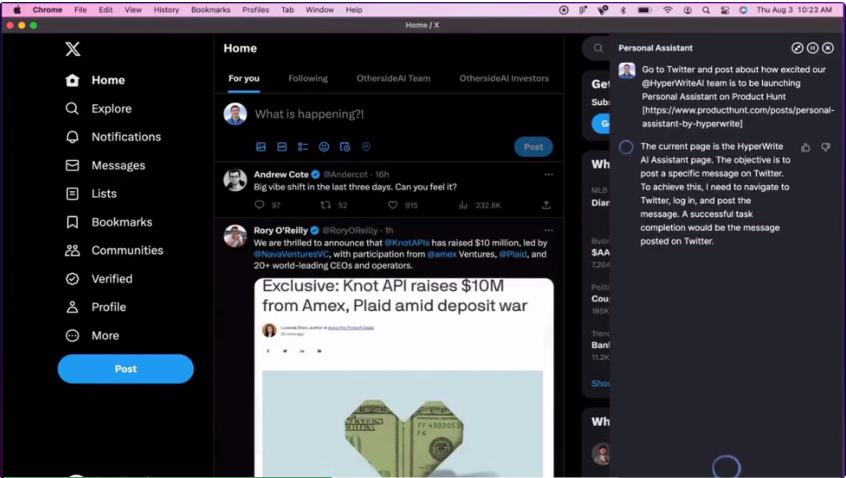Open Spotlight search in menu bar
Viewport: 846px width, 478px height.
coord(706,10)
